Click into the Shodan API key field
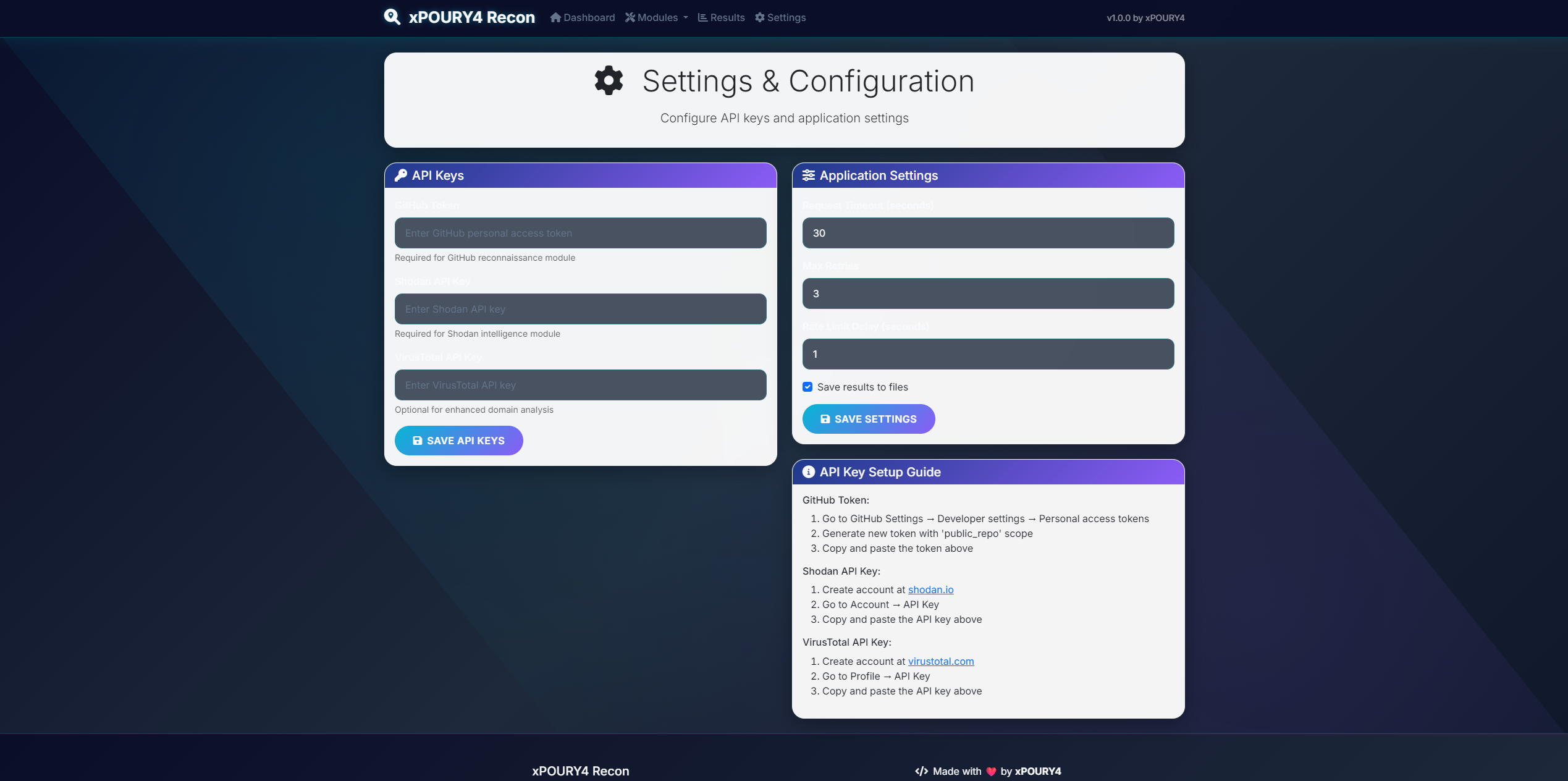 pos(580,309)
